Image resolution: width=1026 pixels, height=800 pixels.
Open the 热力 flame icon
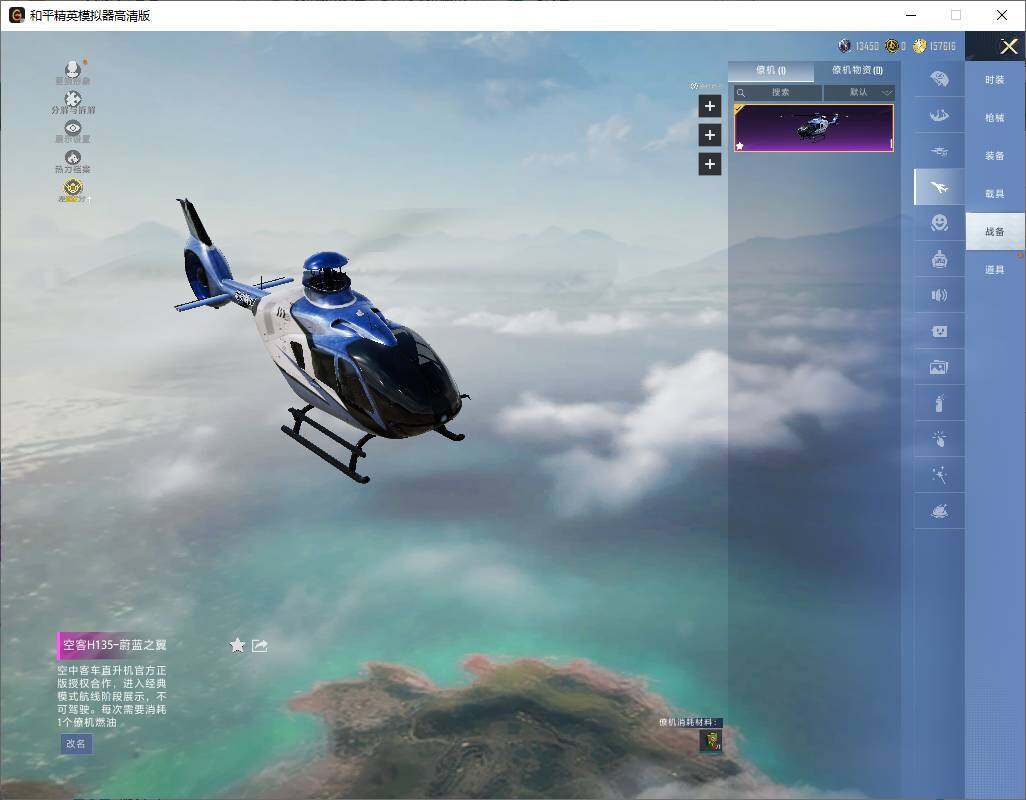73,157
